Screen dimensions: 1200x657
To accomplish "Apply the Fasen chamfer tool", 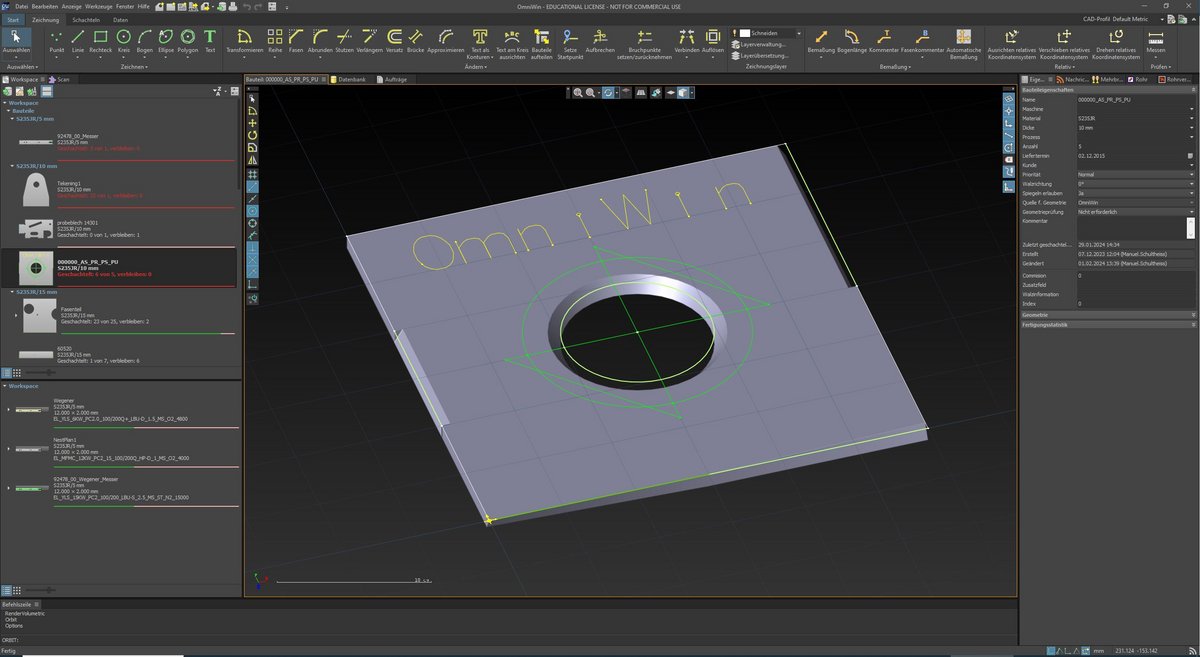I will coord(296,41).
